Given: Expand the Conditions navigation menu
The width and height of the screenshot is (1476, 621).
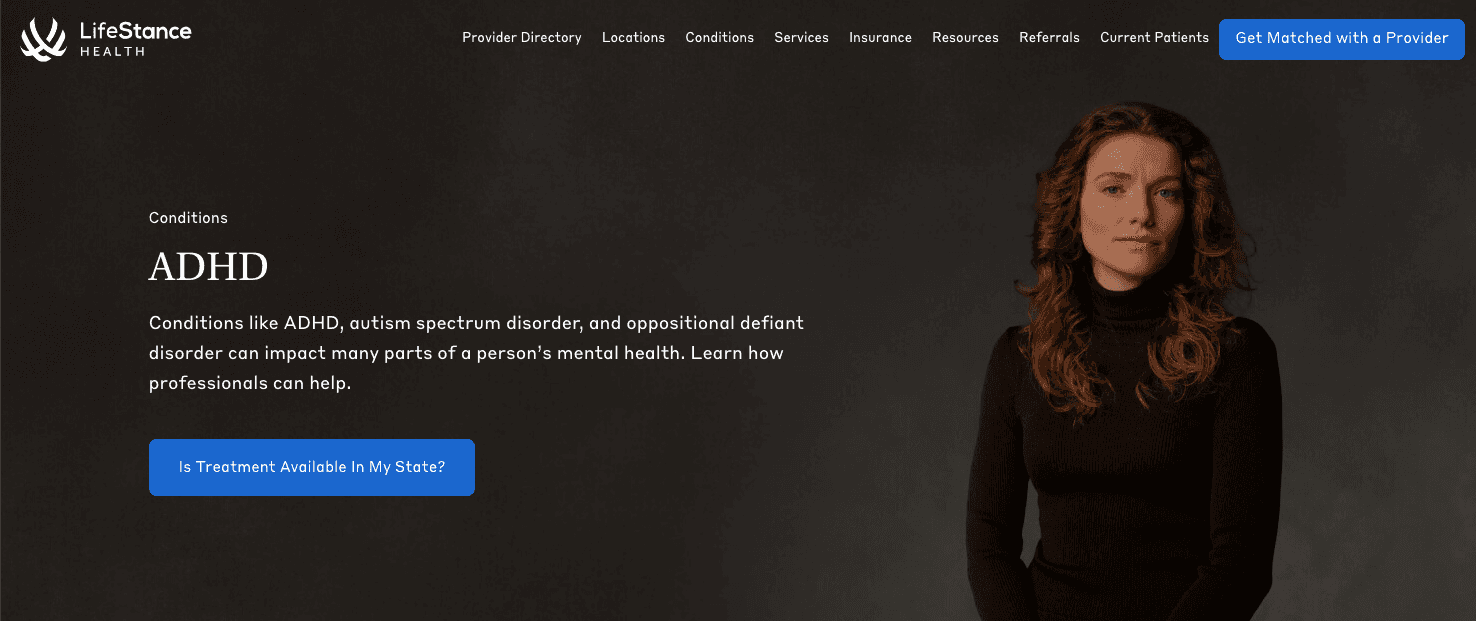Looking at the screenshot, I should (x=719, y=38).
